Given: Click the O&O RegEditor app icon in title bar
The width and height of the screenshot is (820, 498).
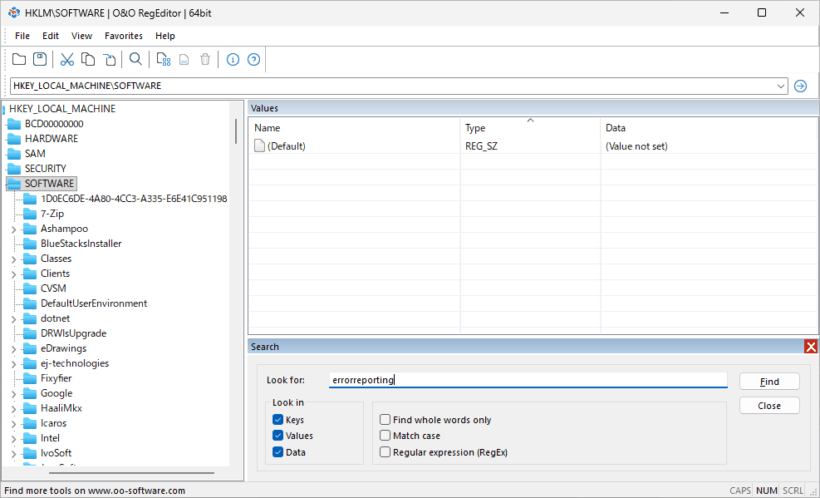Looking at the screenshot, I should point(14,13).
